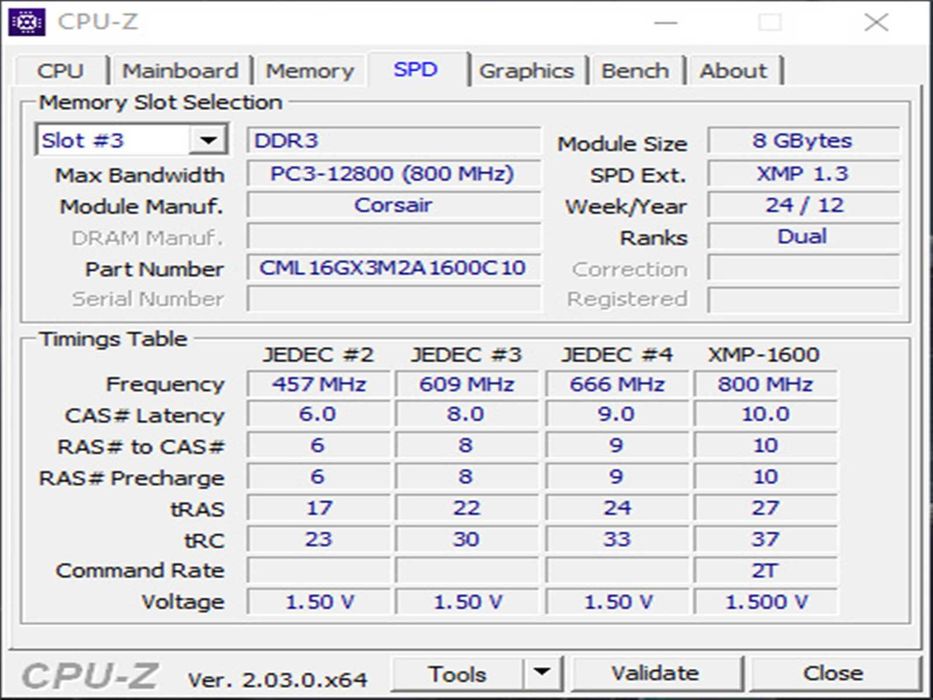Click the CPU-Z app icon in title bar
Screen dimensions: 933x700
click(27, 23)
